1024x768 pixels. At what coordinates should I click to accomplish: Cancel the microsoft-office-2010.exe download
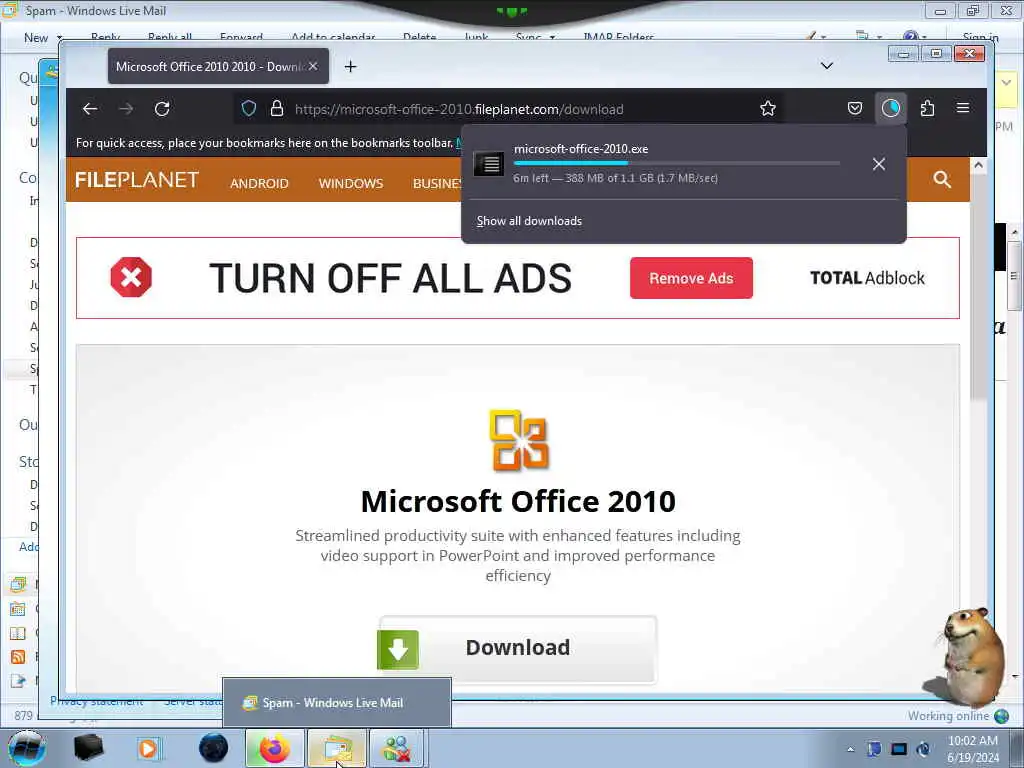879,164
